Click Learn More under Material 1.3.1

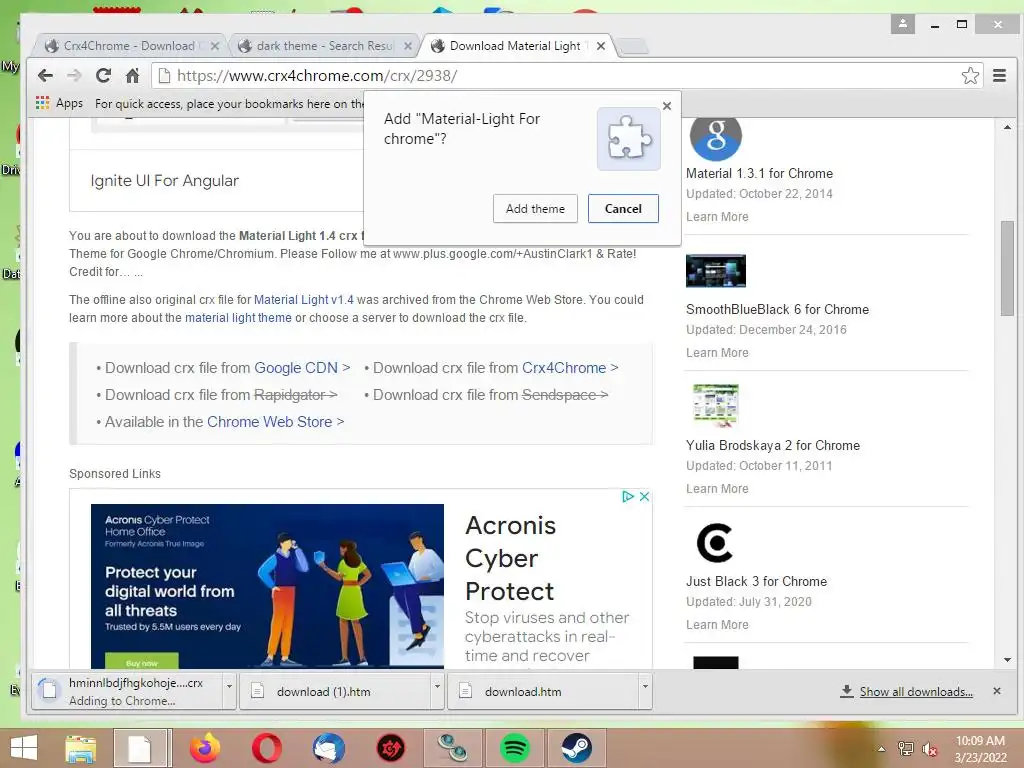717,217
